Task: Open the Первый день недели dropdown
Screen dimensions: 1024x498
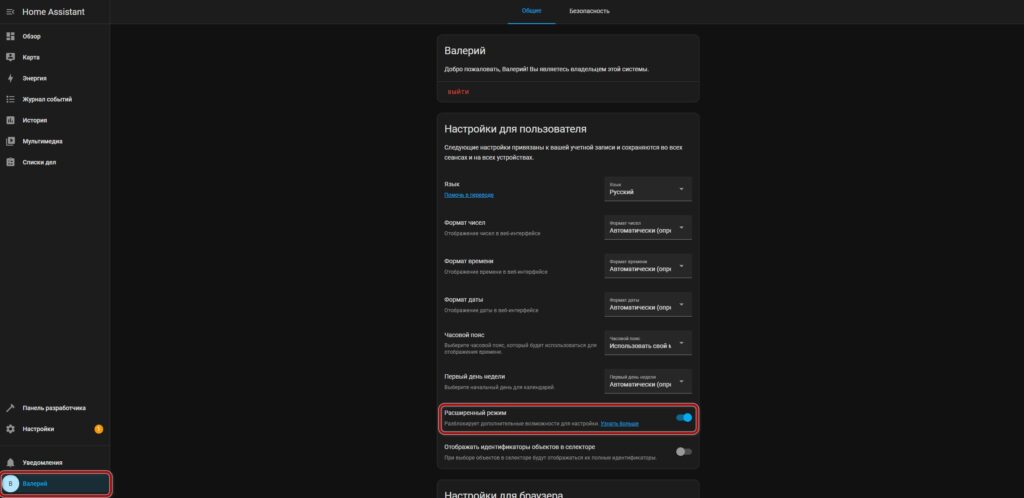Action: point(647,381)
